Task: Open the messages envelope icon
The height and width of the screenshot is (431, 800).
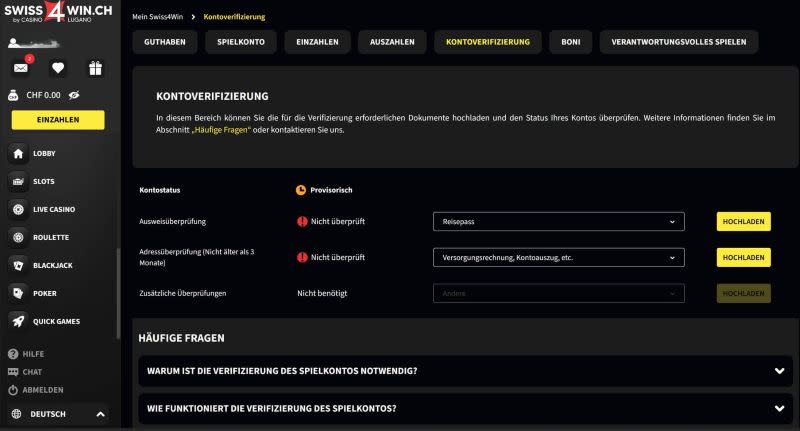Action: pos(20,68)
